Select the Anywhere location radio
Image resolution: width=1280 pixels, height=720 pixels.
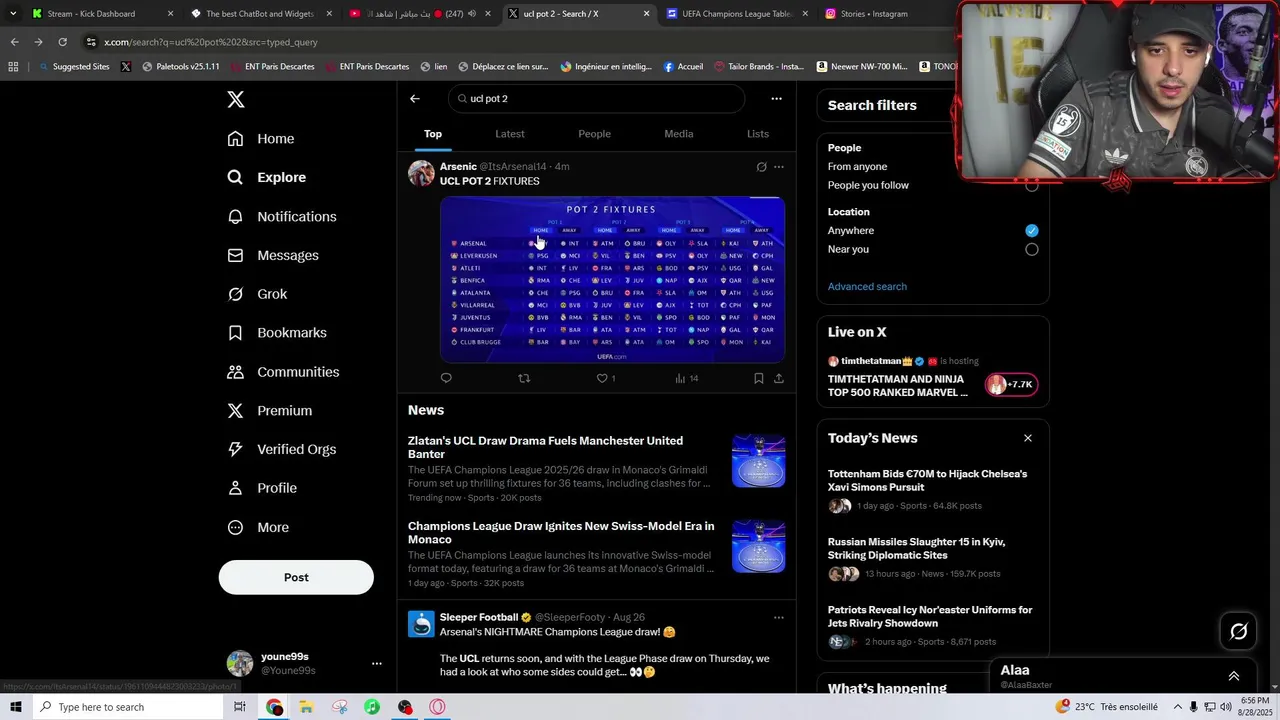click(1032, 230)
